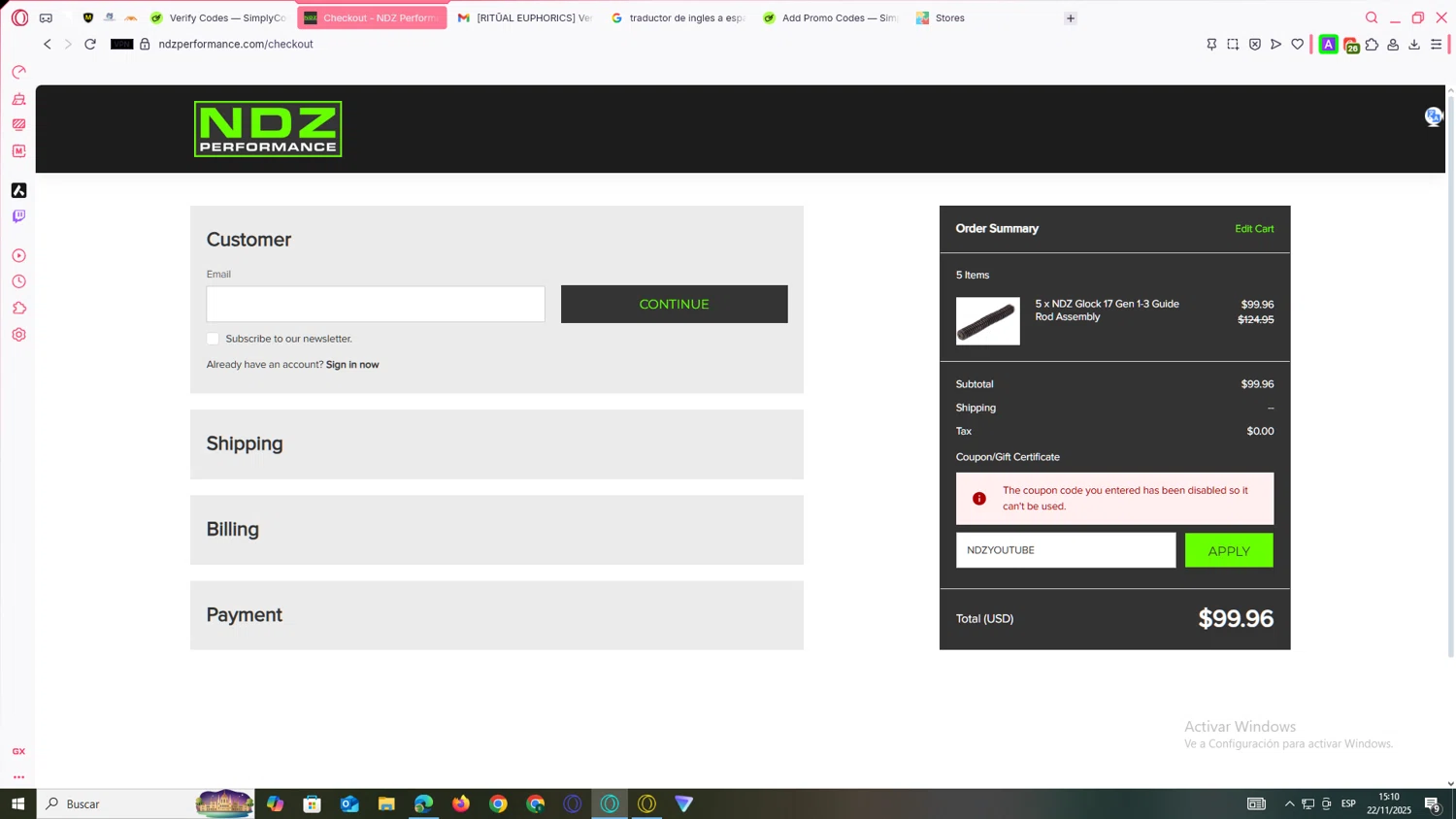Open the extensions cube icon

point(1372,44)
